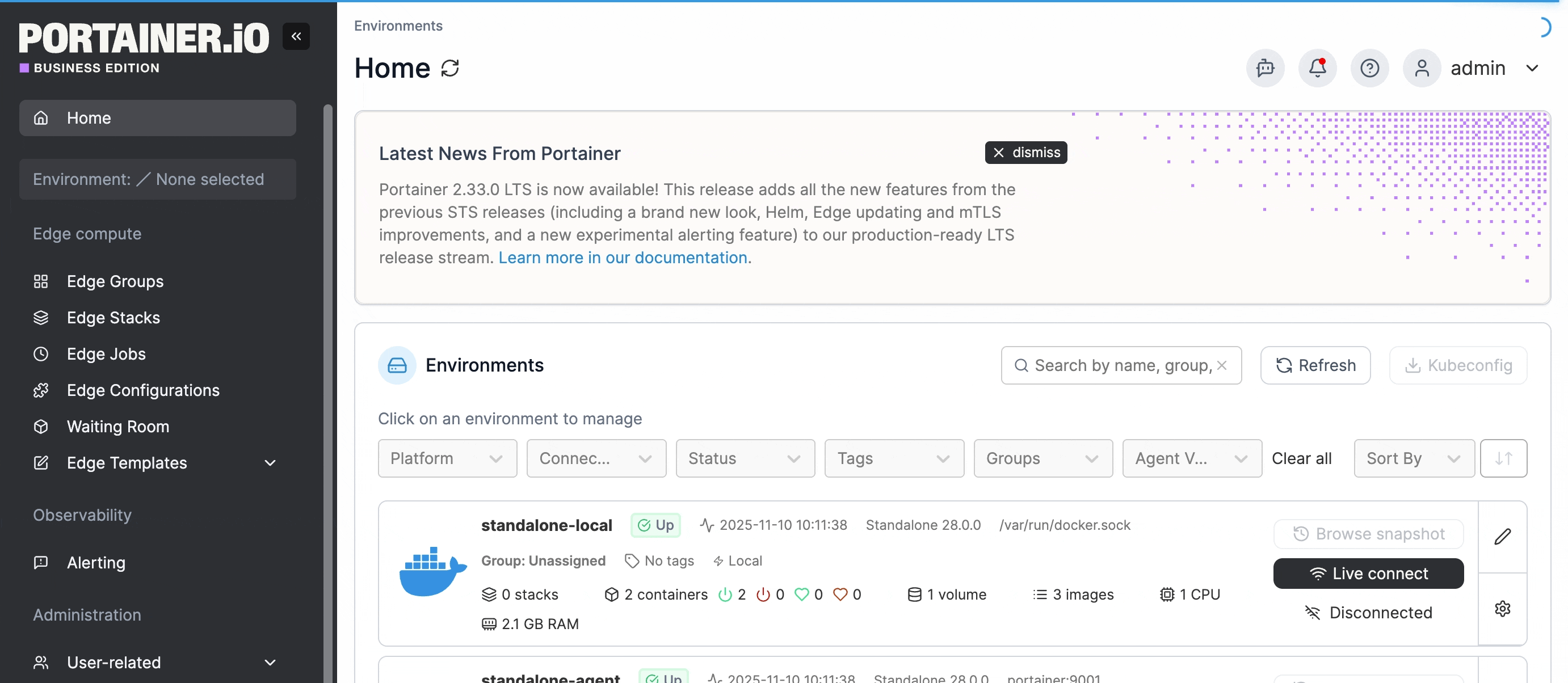Dismiss the Latest News banner

click(x=1025, y=152)
